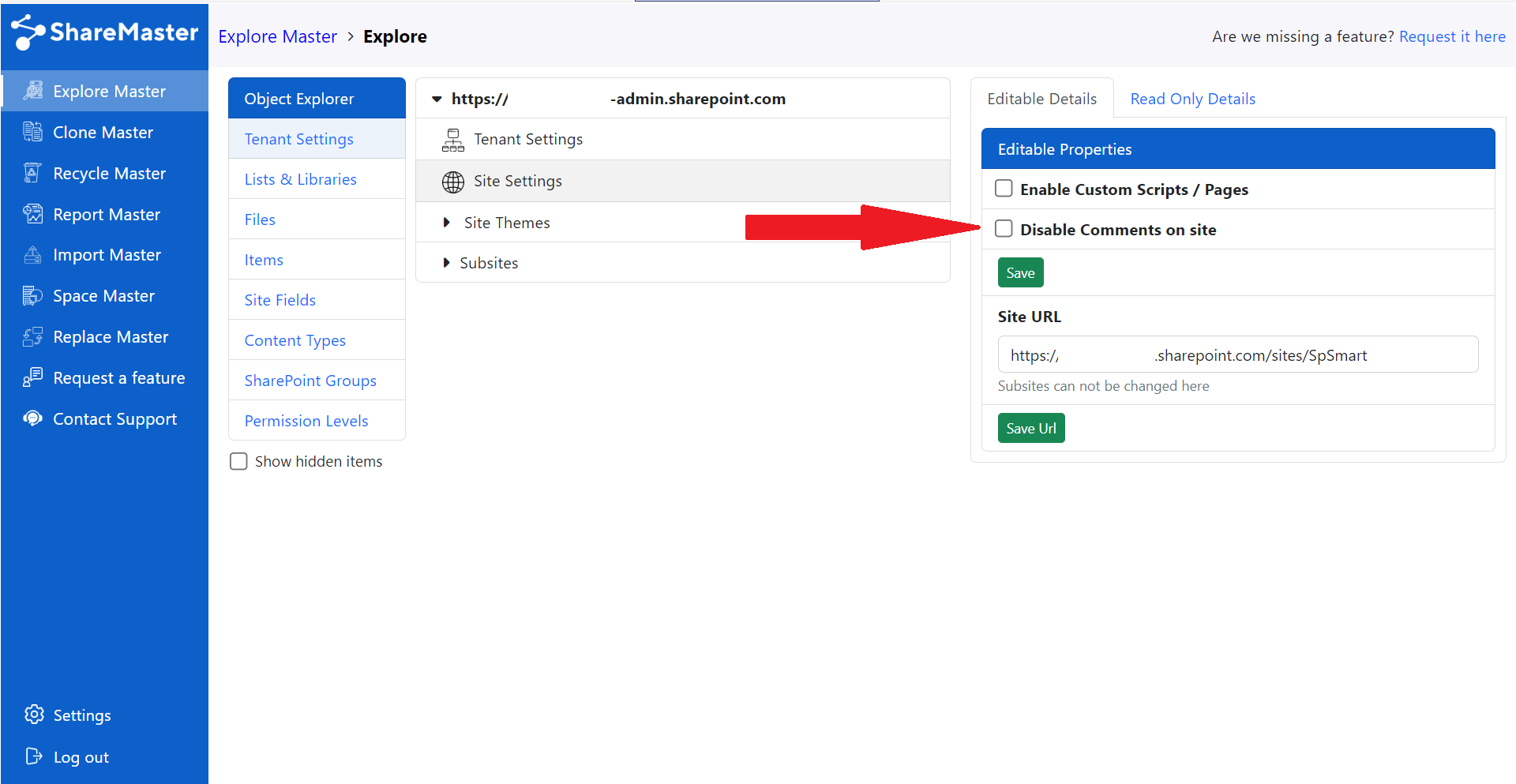Open SharePoint Groups in Object Explorer

317,381
